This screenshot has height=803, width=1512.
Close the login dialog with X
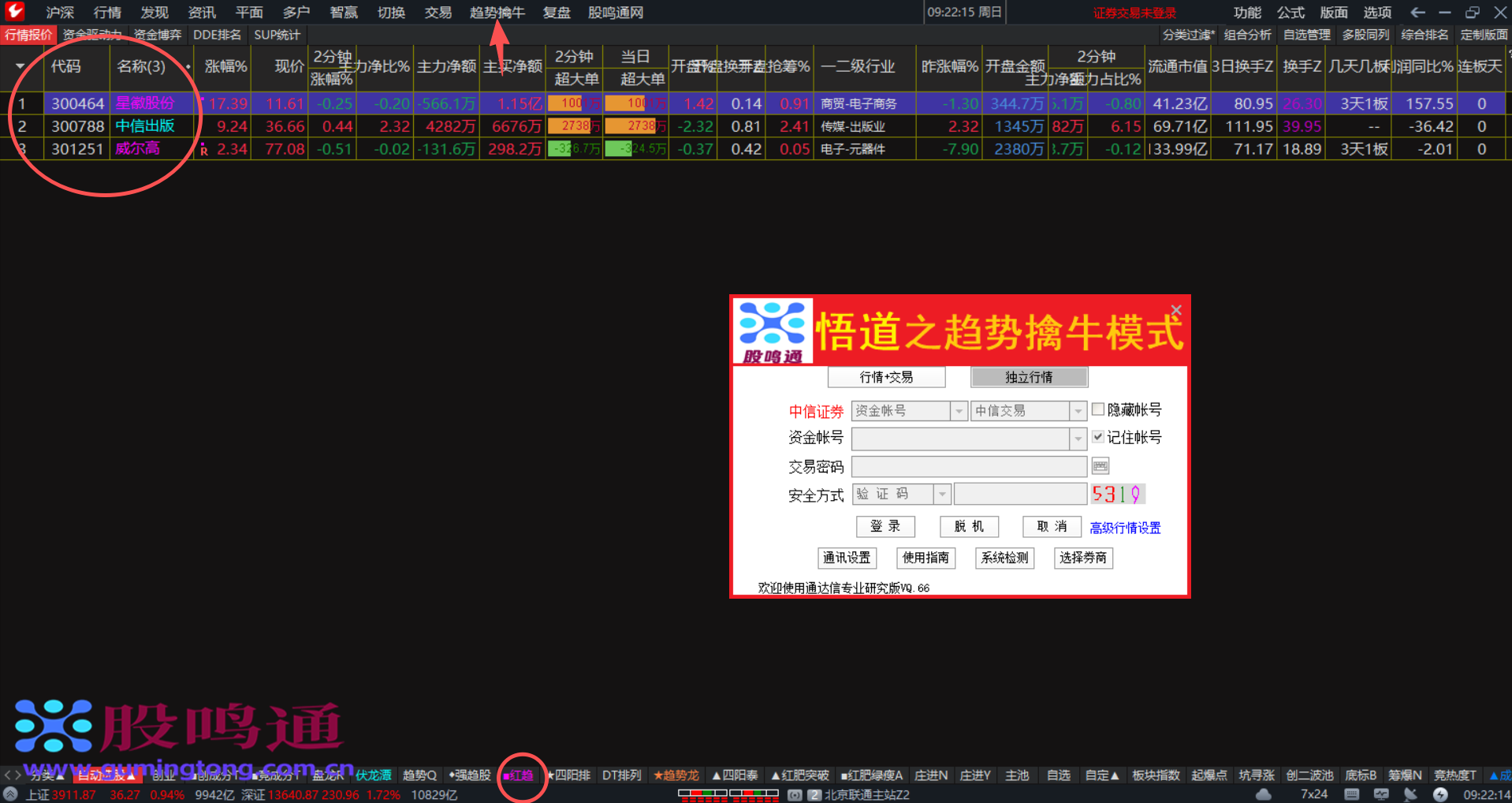pos(1176,310)
